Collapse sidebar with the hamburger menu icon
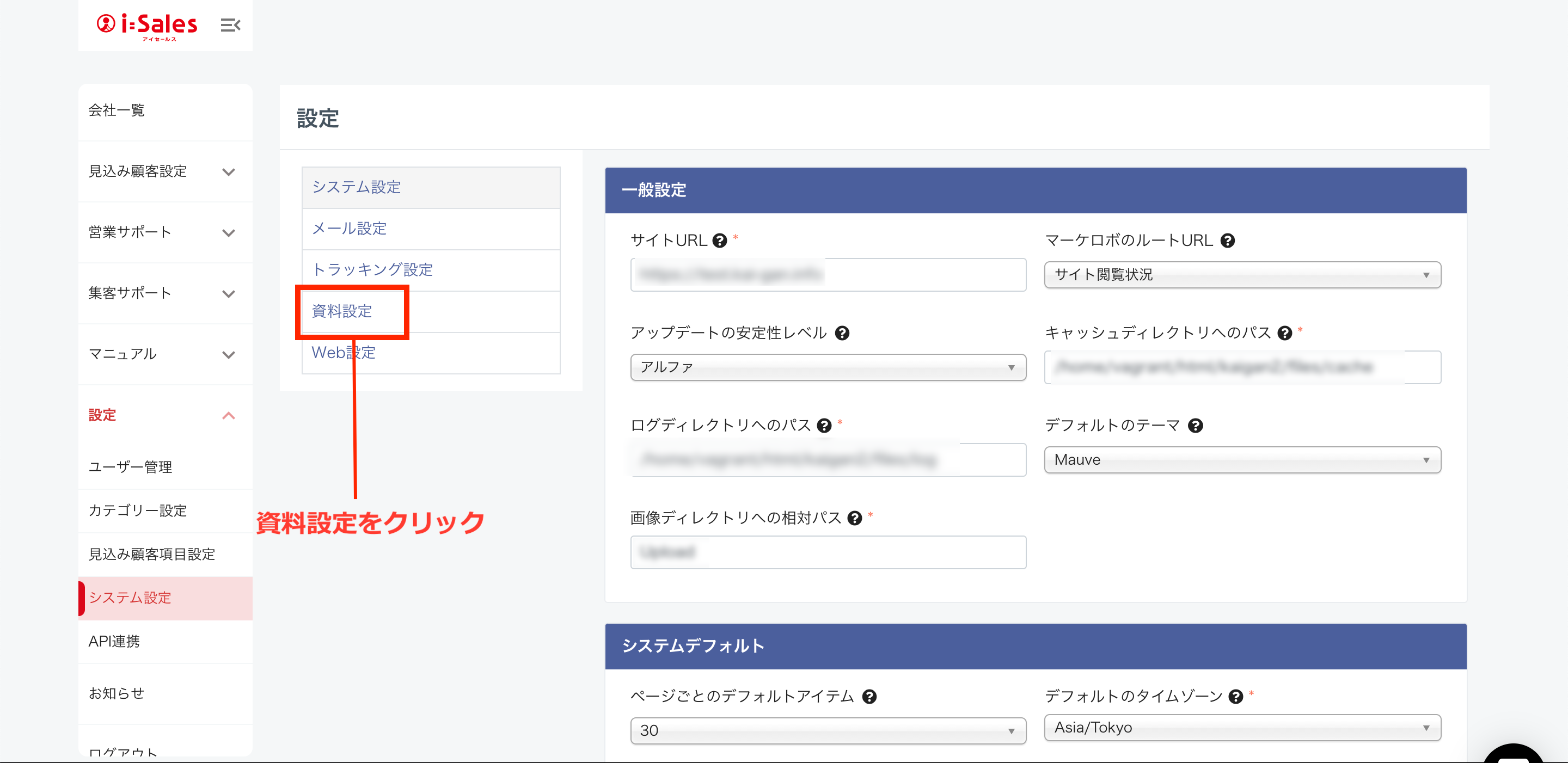Viewport: 1568px width, 763px height. point(230,25)
